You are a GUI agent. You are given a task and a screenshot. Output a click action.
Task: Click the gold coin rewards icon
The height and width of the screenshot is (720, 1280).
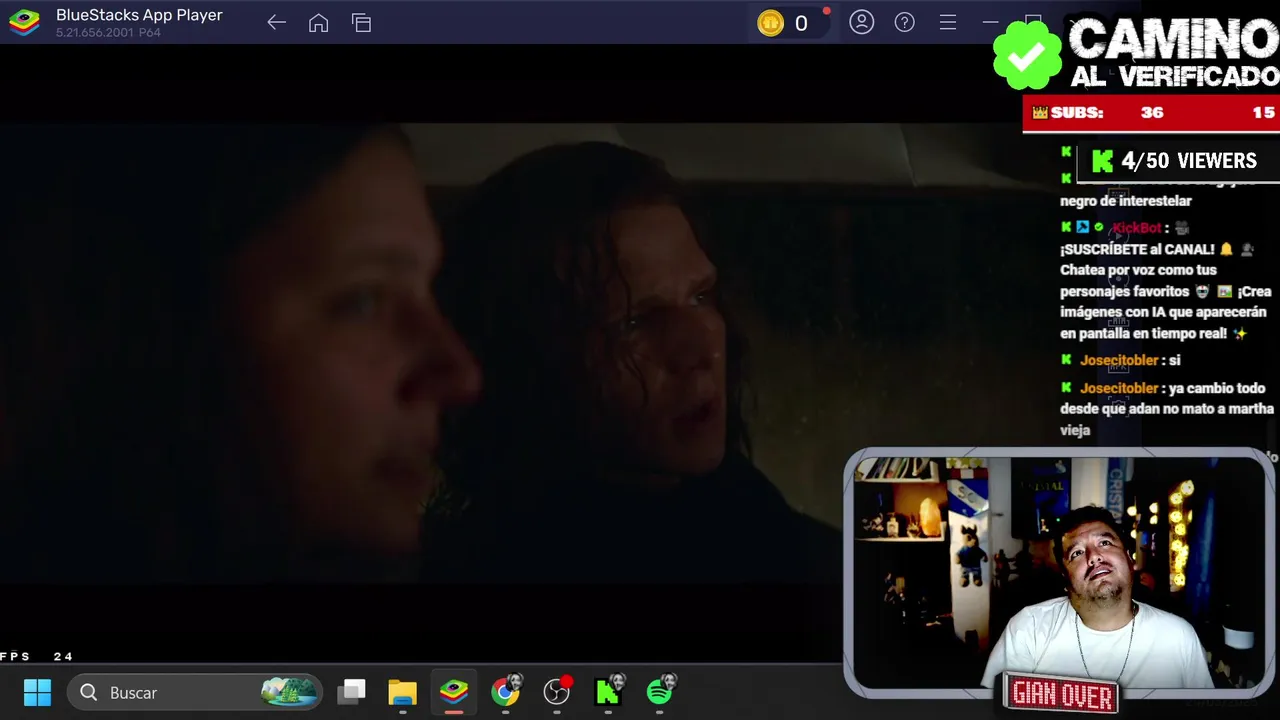(770, 23)
